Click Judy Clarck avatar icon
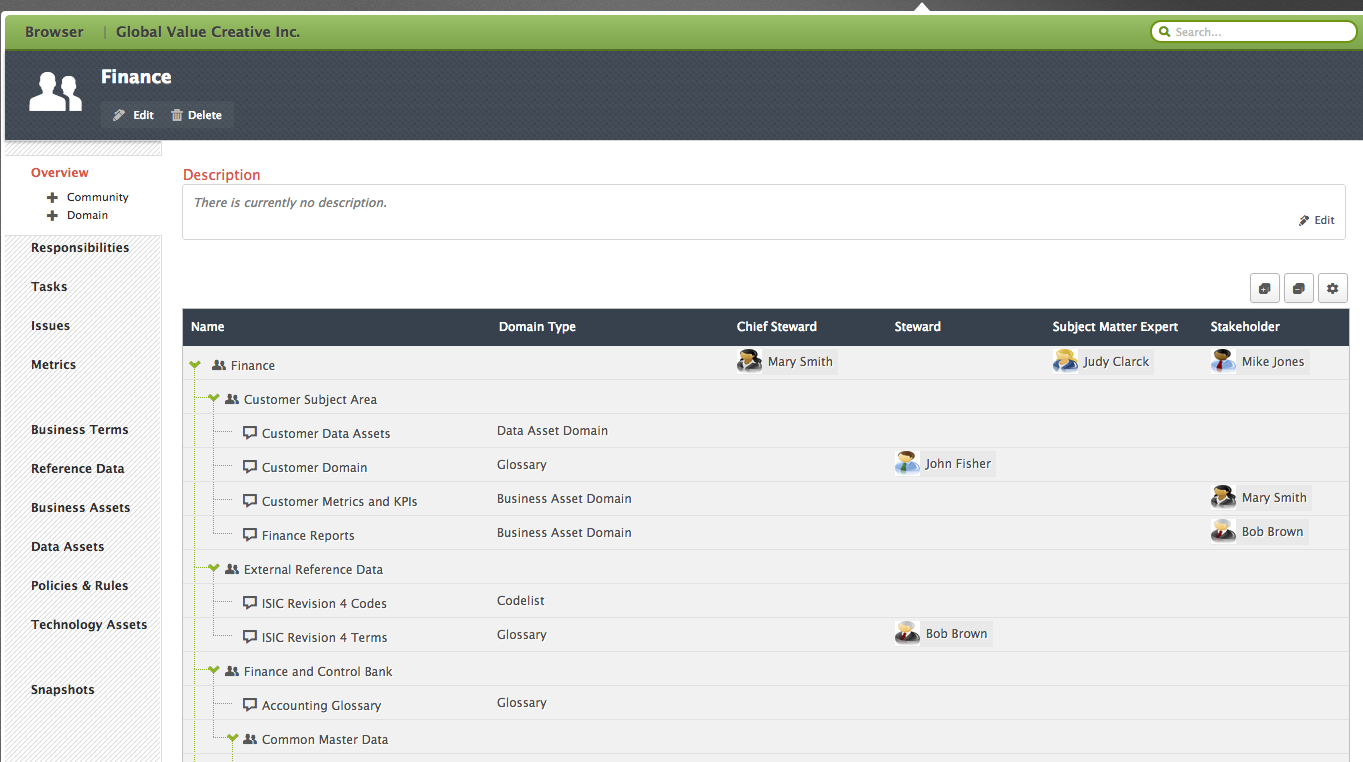This screenshot has width=1363, height=762. point(1065,361)
